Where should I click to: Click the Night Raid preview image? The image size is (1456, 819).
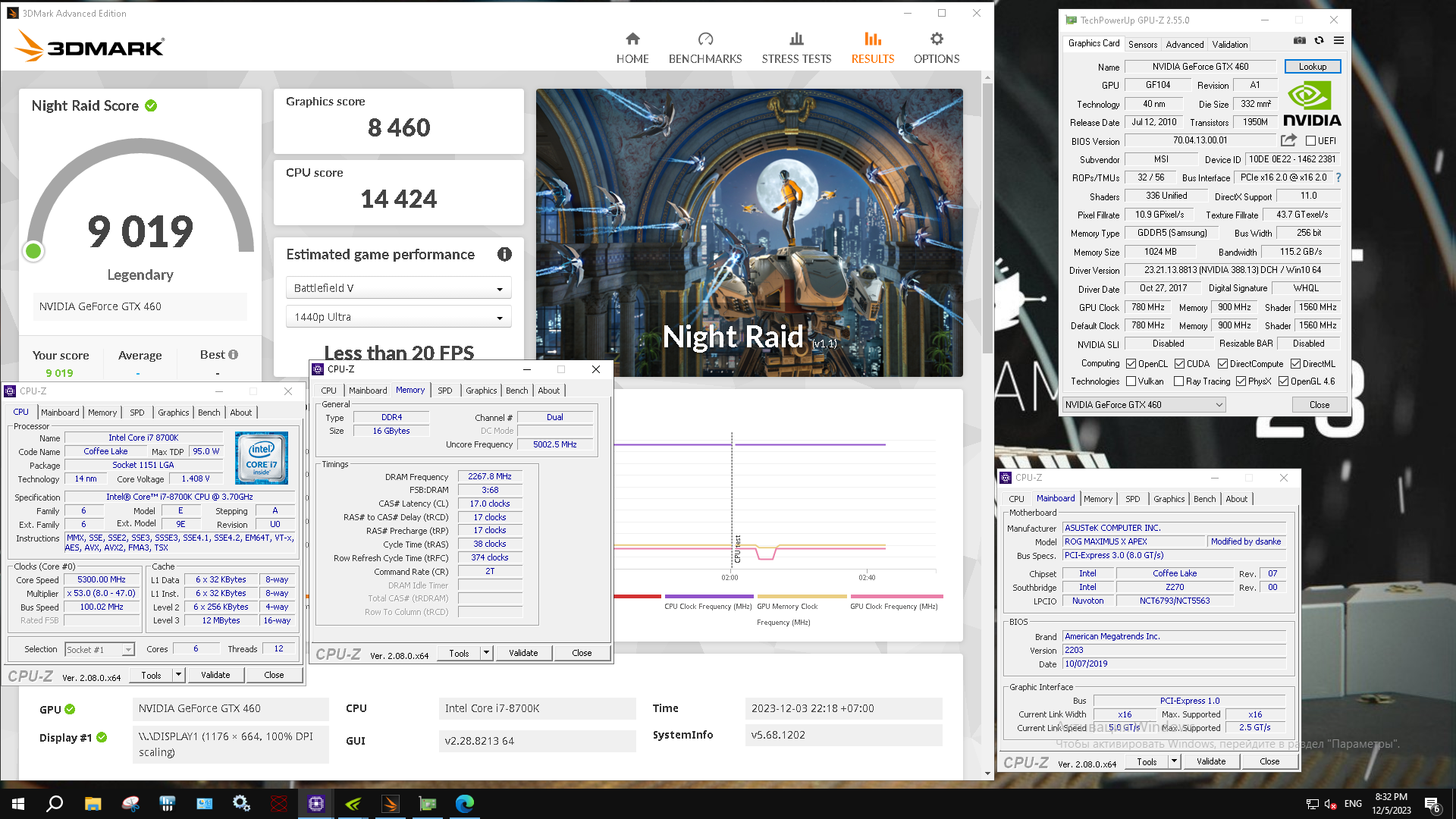749,233
